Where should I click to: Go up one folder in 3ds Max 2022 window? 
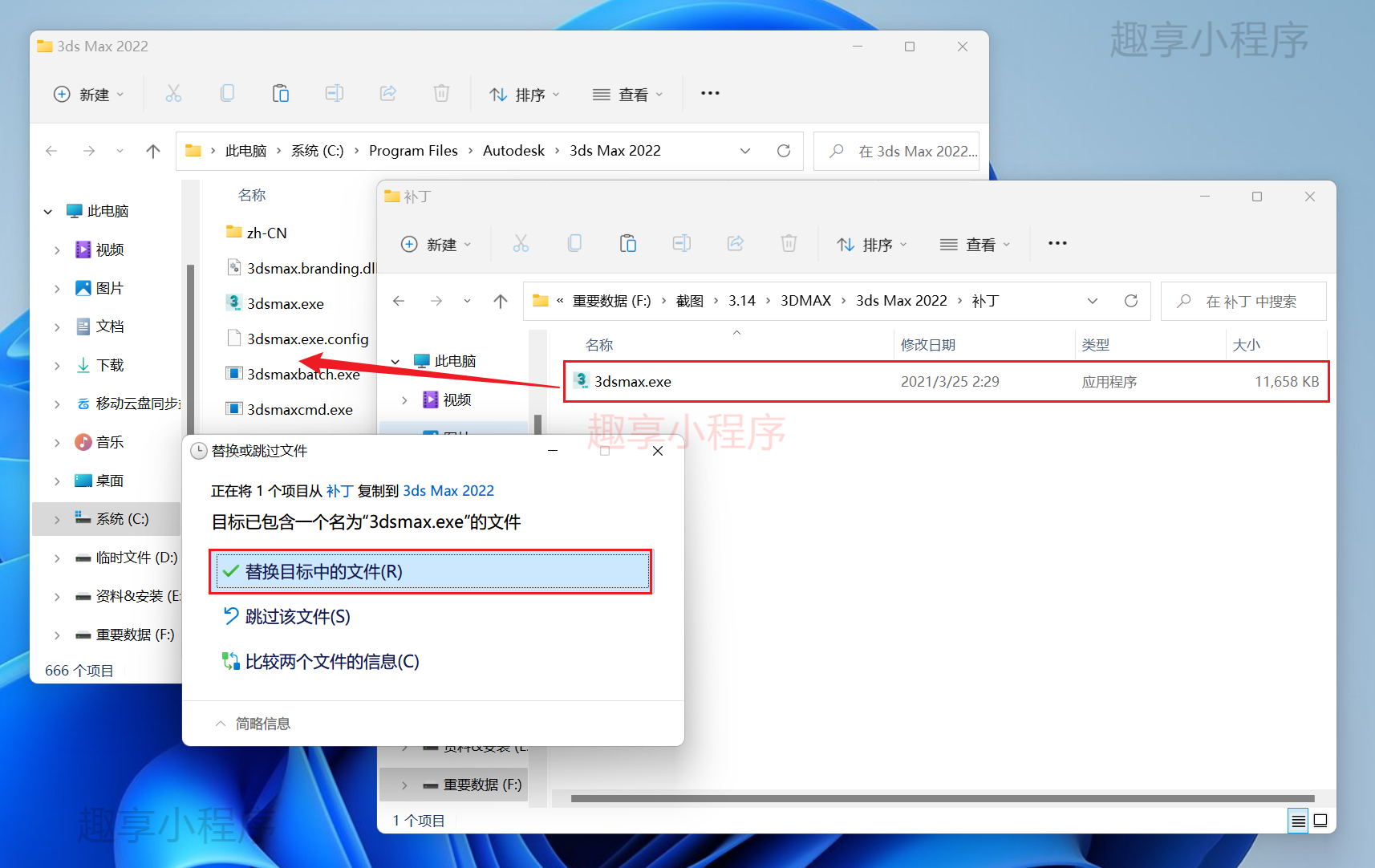pos(153,151)
